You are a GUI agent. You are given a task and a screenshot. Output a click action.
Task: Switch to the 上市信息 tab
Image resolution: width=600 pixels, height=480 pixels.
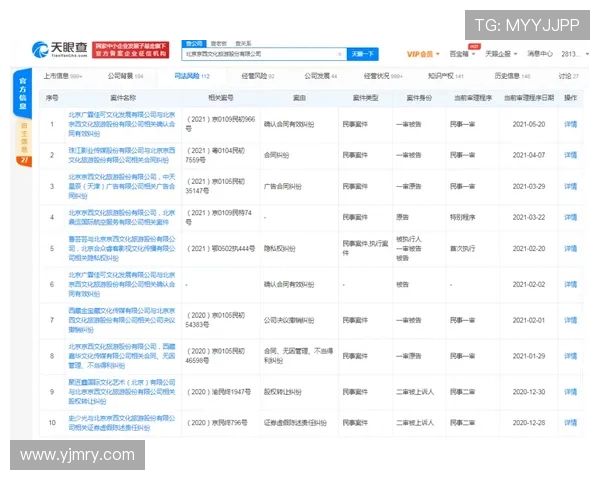coord(62,76)
